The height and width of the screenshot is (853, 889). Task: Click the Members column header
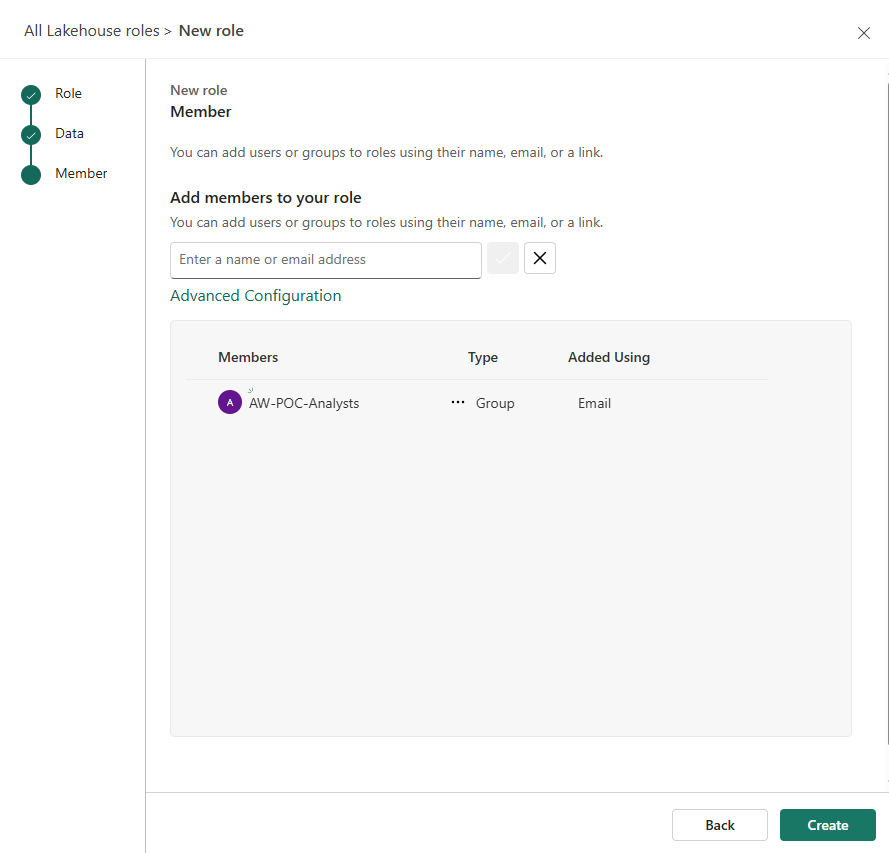click(248, 357)
